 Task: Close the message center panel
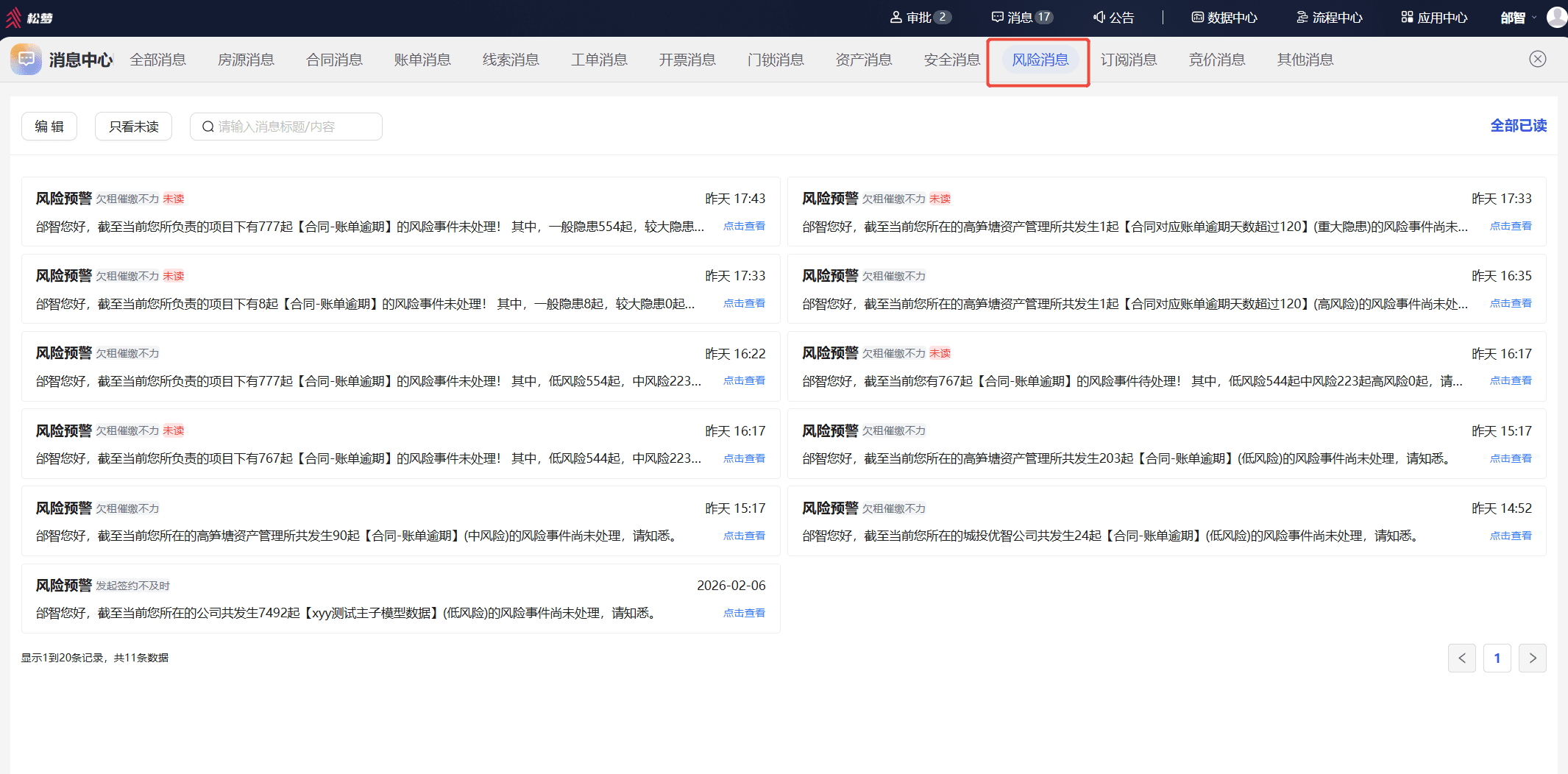pos(1538,59)
